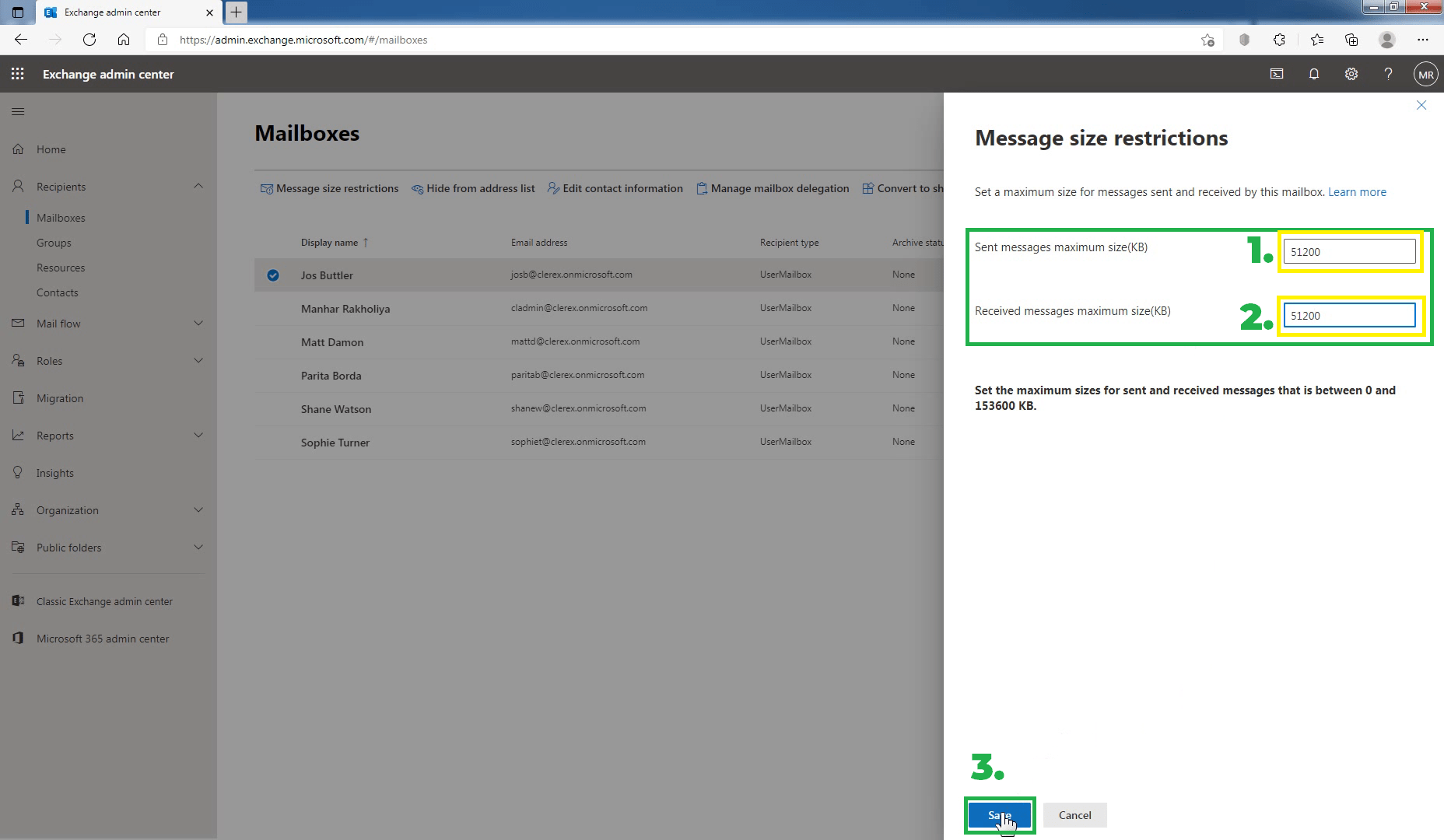Screen dimensions: 1444x840
Task: Select the Exchange admin center browser tab
Action: (112, 12)
